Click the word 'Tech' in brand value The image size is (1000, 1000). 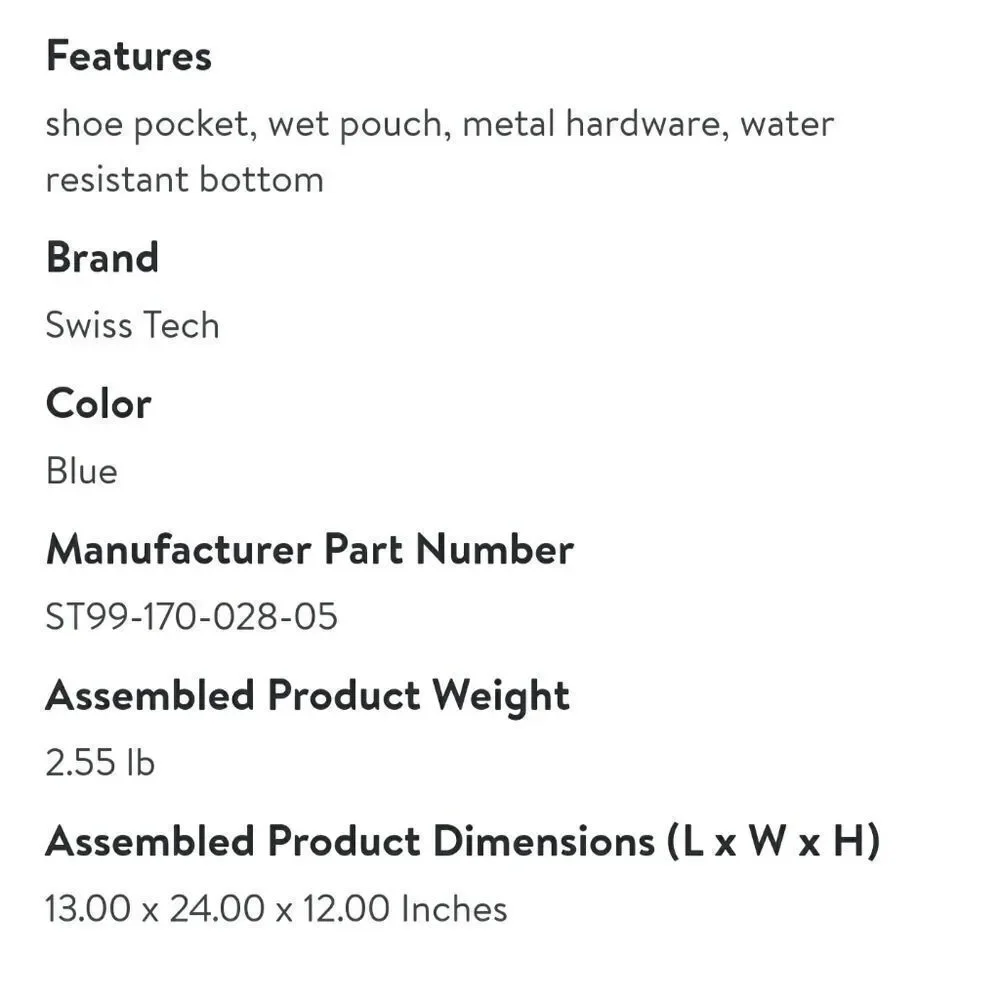180,325
